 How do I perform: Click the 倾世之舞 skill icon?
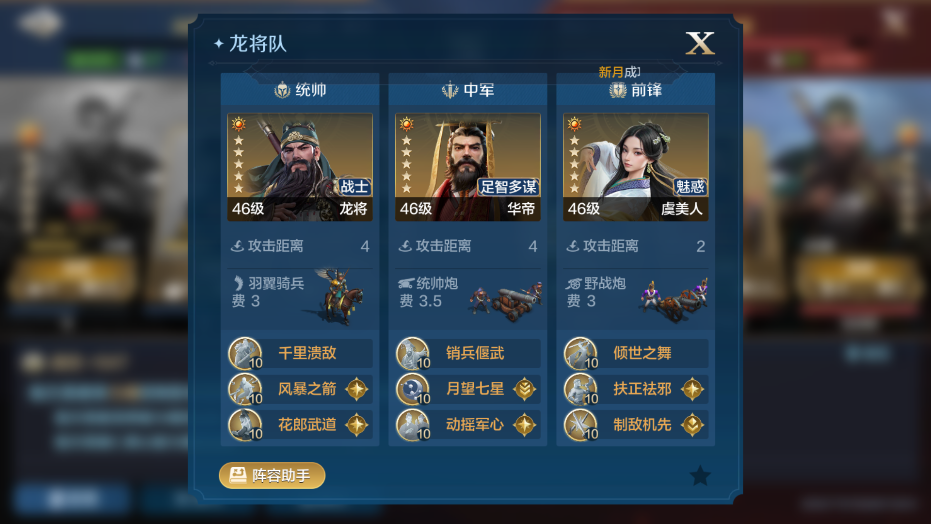pos(581,354)
